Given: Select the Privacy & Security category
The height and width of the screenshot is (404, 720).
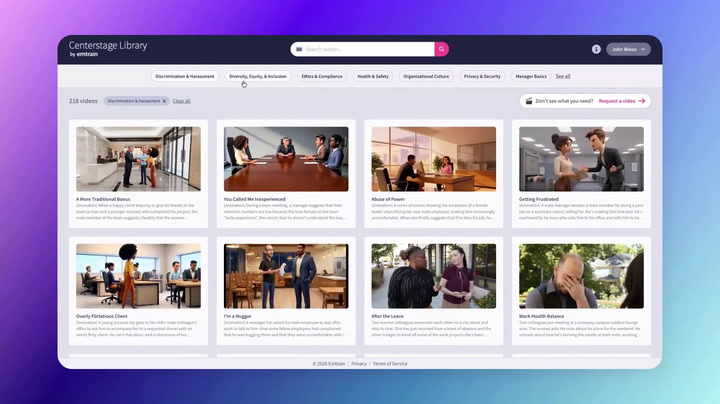Looking at the screenshot, I should point(482,76).
